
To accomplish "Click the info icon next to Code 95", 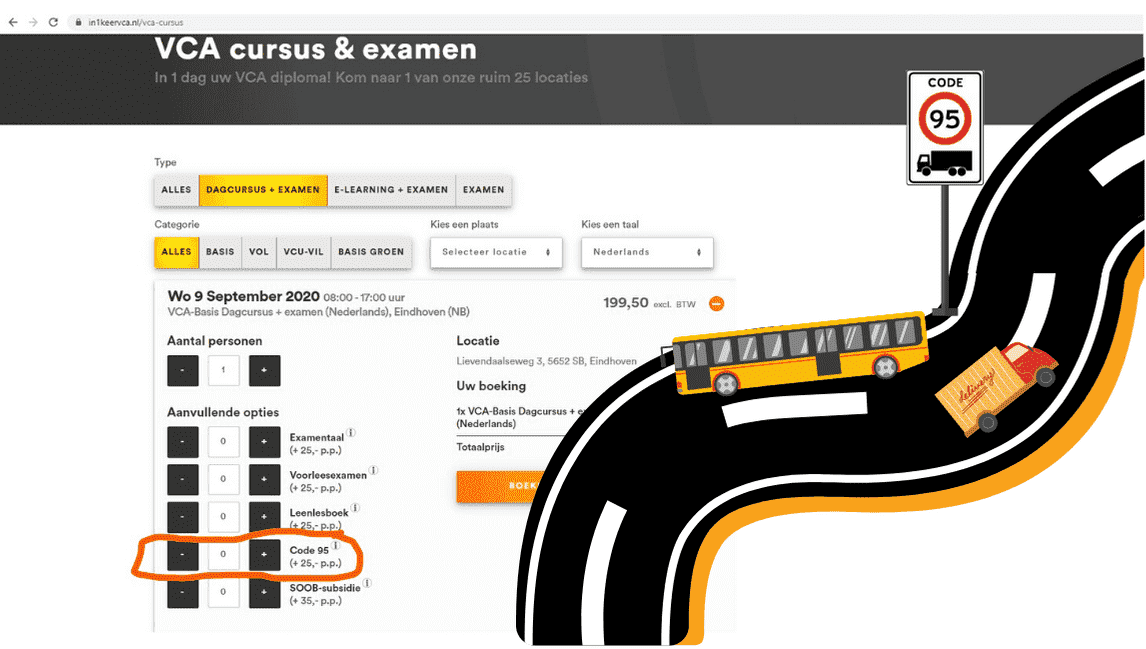I will (x=336, y=546).
